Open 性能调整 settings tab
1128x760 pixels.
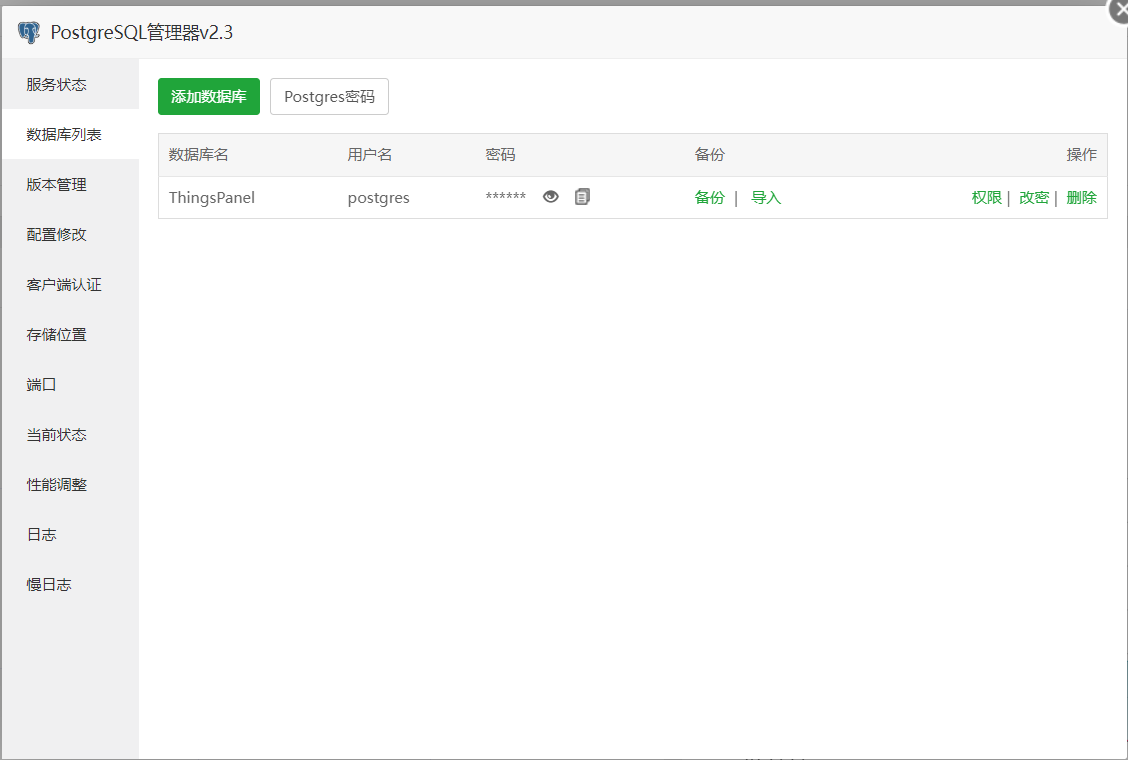70,484
